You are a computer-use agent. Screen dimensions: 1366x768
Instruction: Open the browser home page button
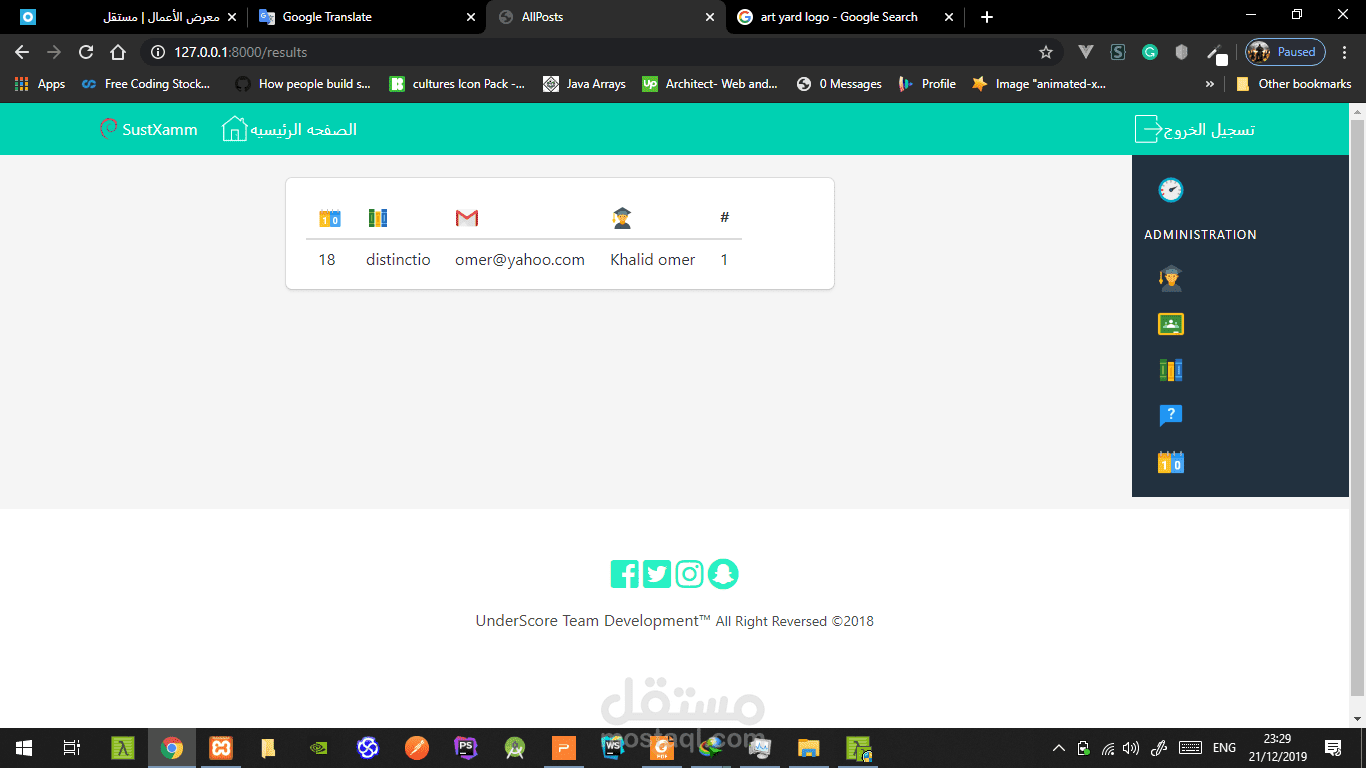click(118, 52)
